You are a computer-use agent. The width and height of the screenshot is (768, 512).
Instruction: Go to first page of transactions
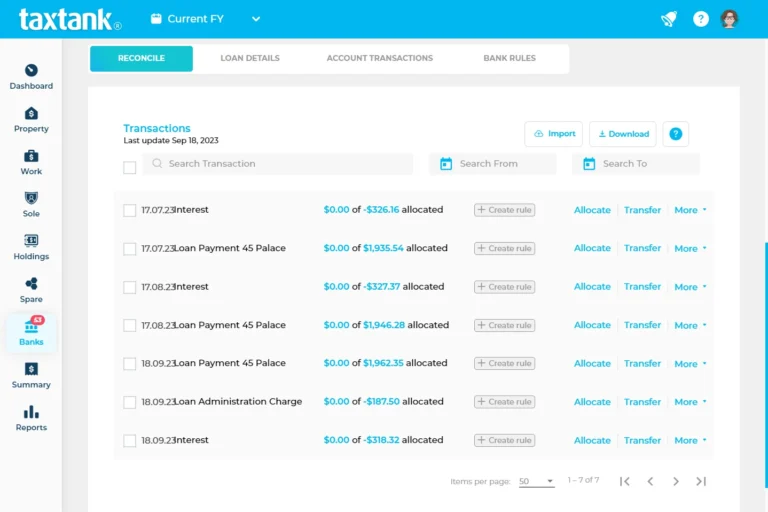point(624,481)
